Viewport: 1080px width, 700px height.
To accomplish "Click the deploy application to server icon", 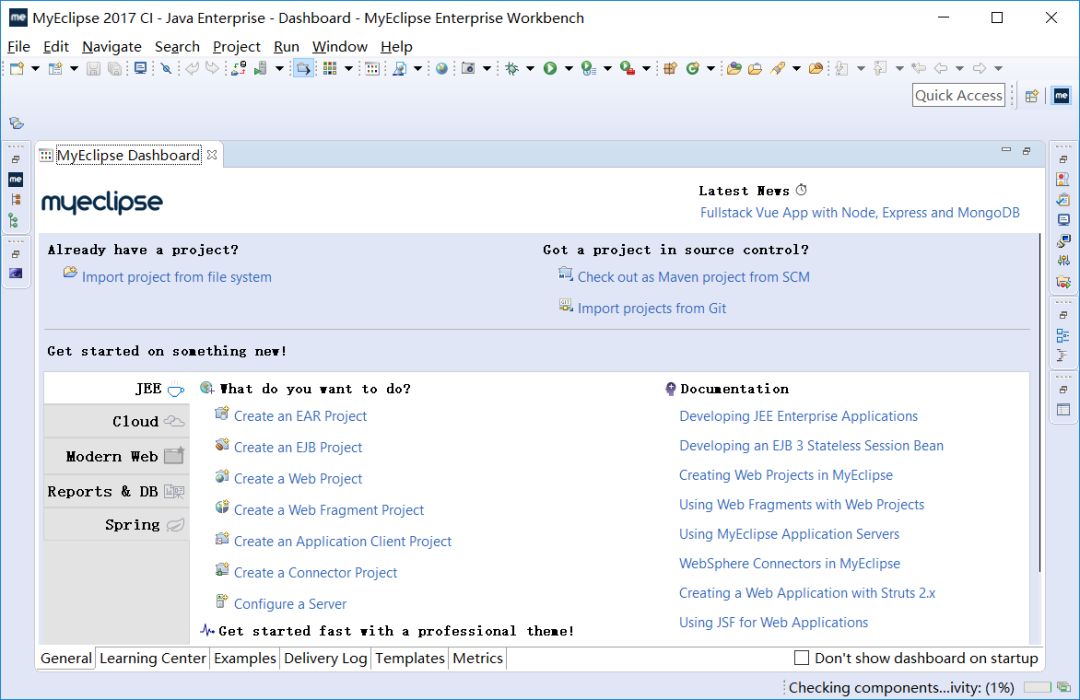I will tap(238, 68).
